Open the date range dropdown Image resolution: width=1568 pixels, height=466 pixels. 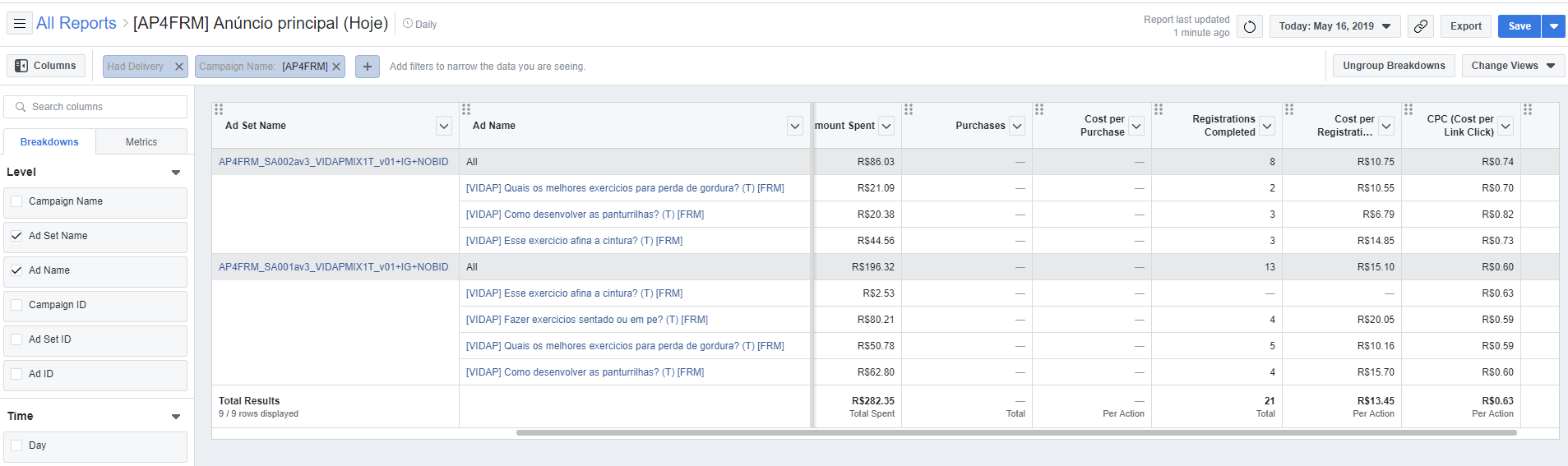click(1334, 26)
